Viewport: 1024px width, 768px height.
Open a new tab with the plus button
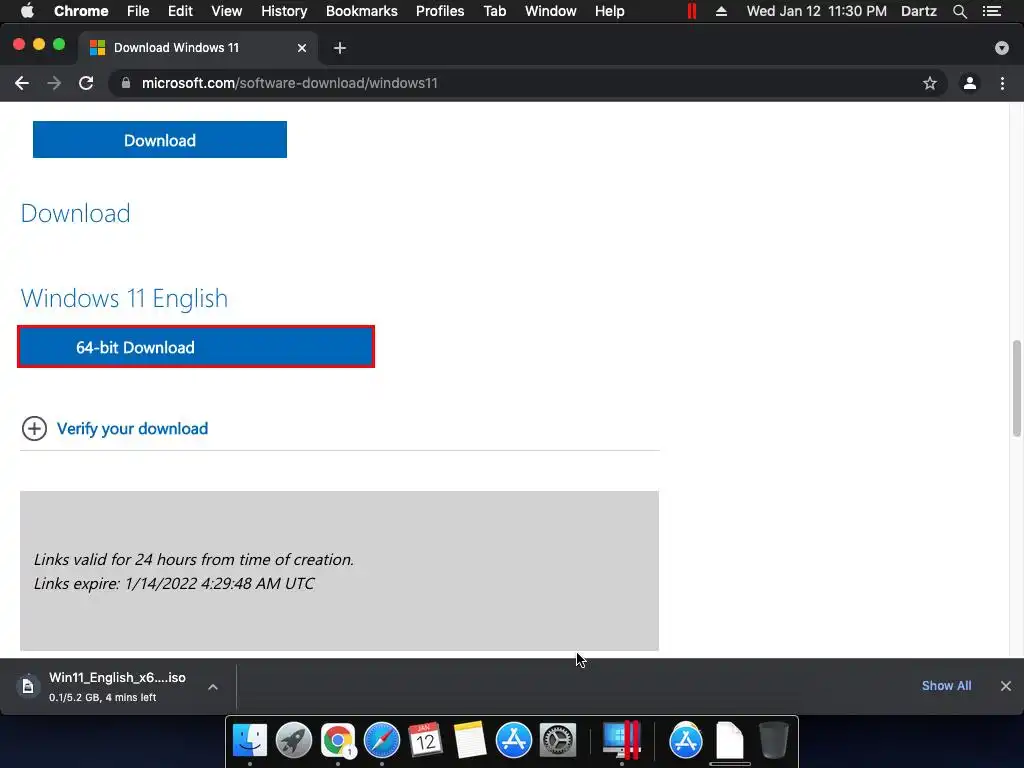tap(340, 48)
